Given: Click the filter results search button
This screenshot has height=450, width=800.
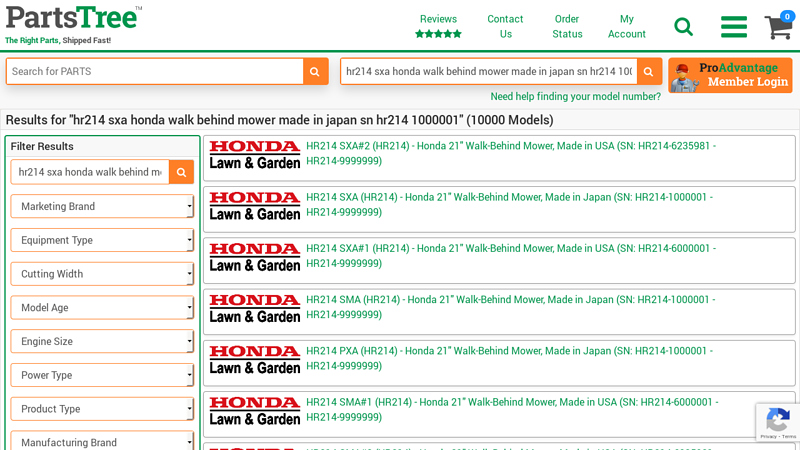Looking at the screenshot, I should pyautogui.click(x=181, y=172).
